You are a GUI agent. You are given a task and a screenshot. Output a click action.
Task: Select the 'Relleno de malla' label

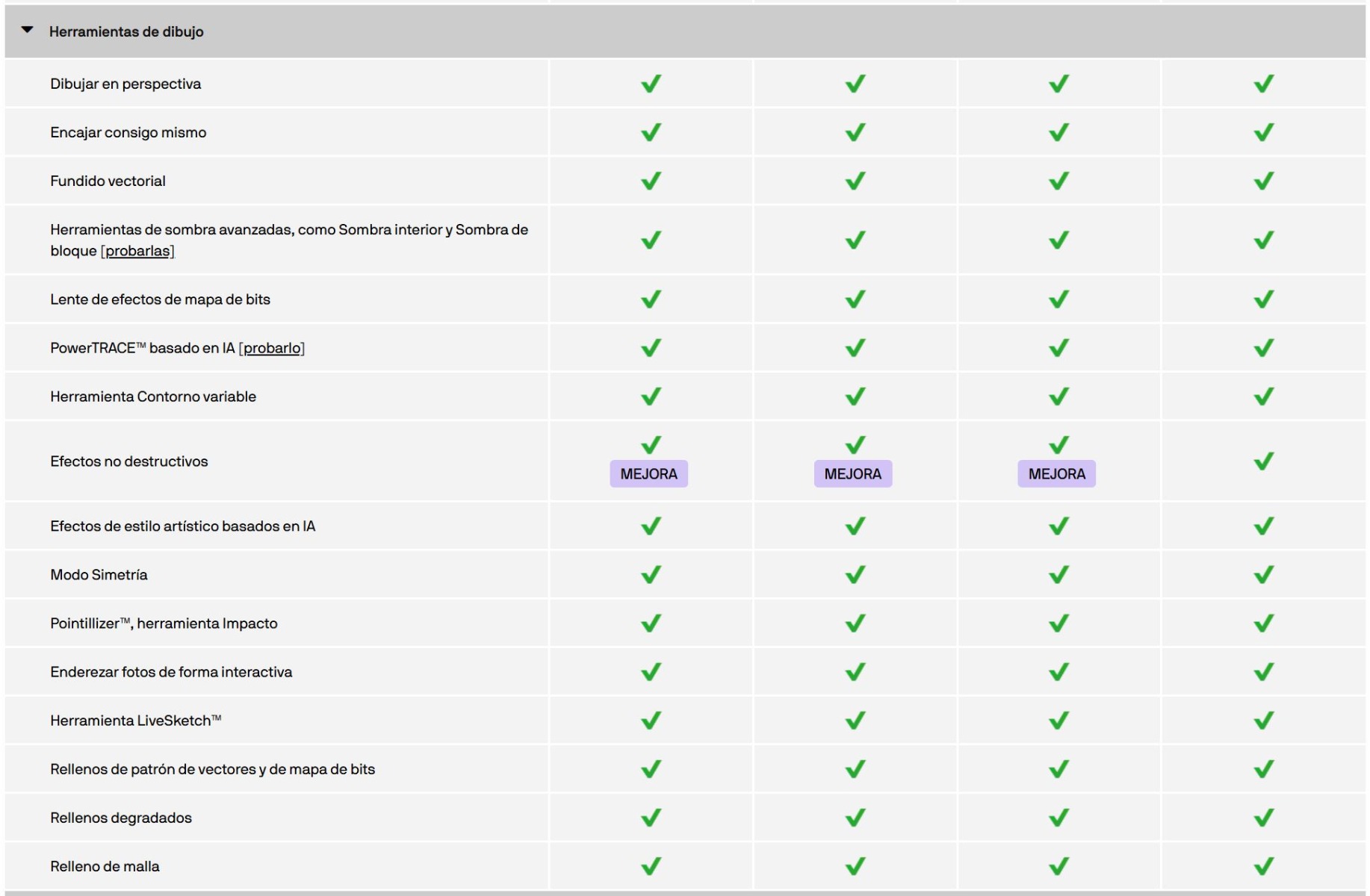105,866
